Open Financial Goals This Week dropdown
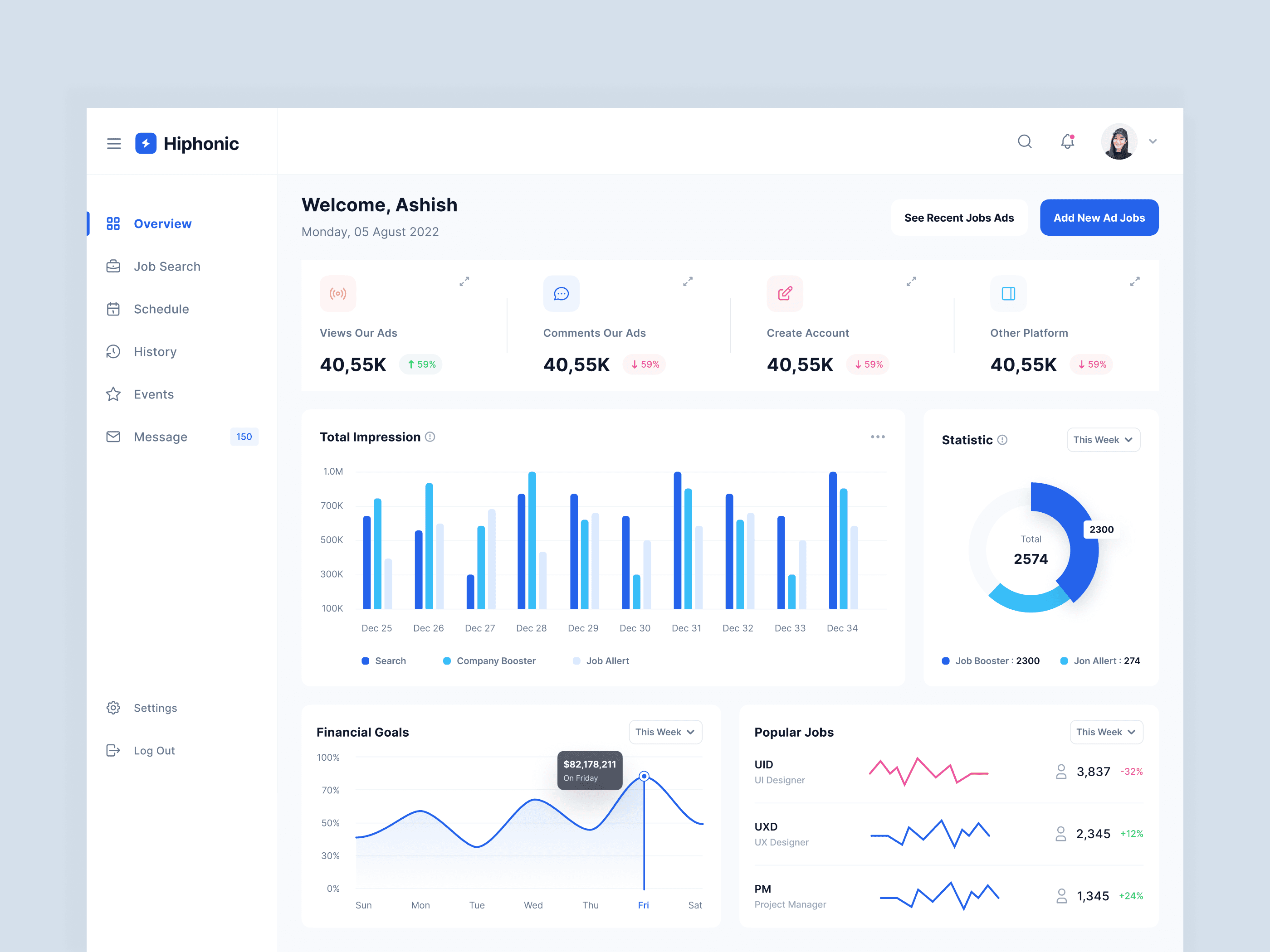 [665, 732]
